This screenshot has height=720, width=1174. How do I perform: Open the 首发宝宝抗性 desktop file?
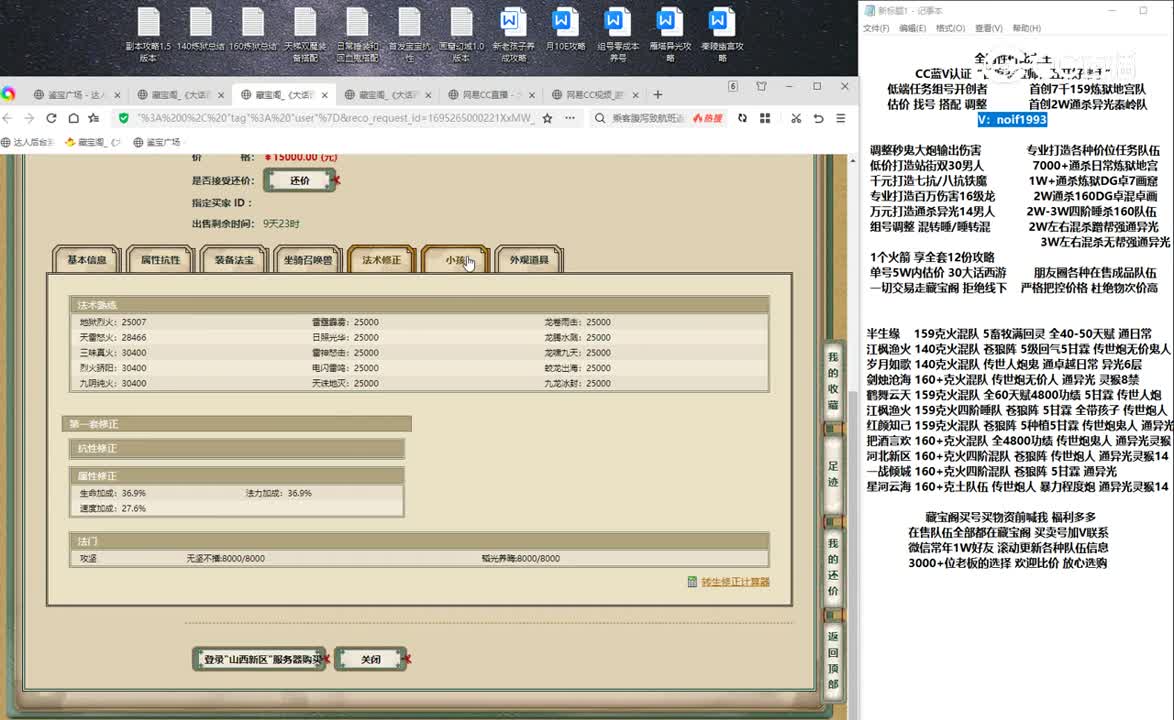[410, 35]
